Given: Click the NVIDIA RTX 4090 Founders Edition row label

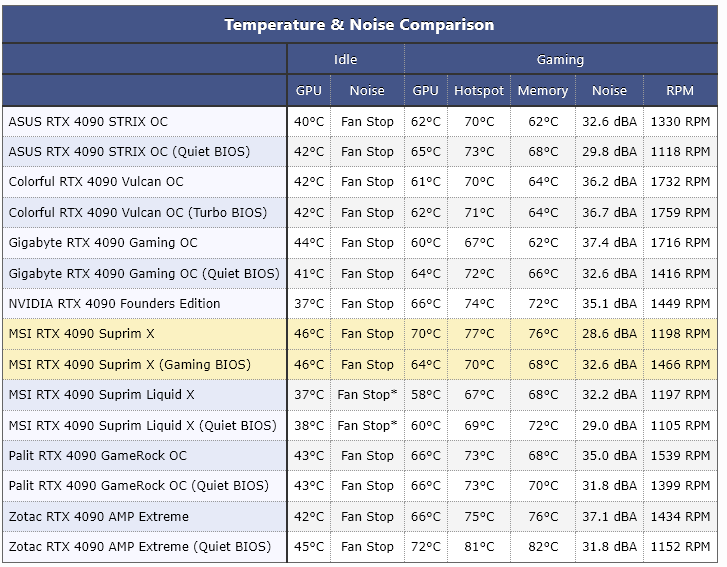Looking at the screenshot, I should (114, 304).
